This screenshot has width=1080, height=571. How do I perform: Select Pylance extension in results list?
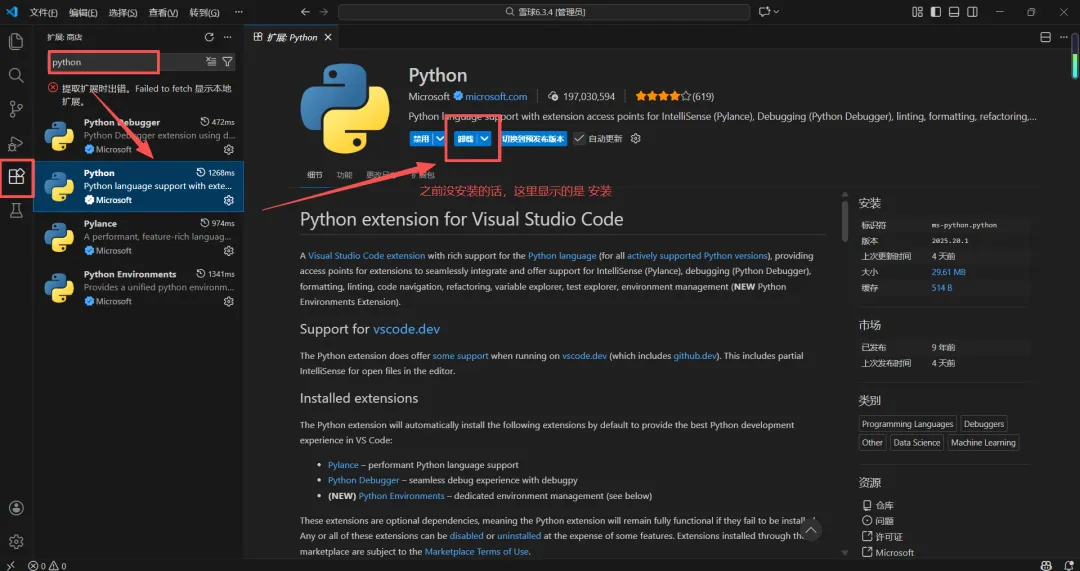point(138,237)
